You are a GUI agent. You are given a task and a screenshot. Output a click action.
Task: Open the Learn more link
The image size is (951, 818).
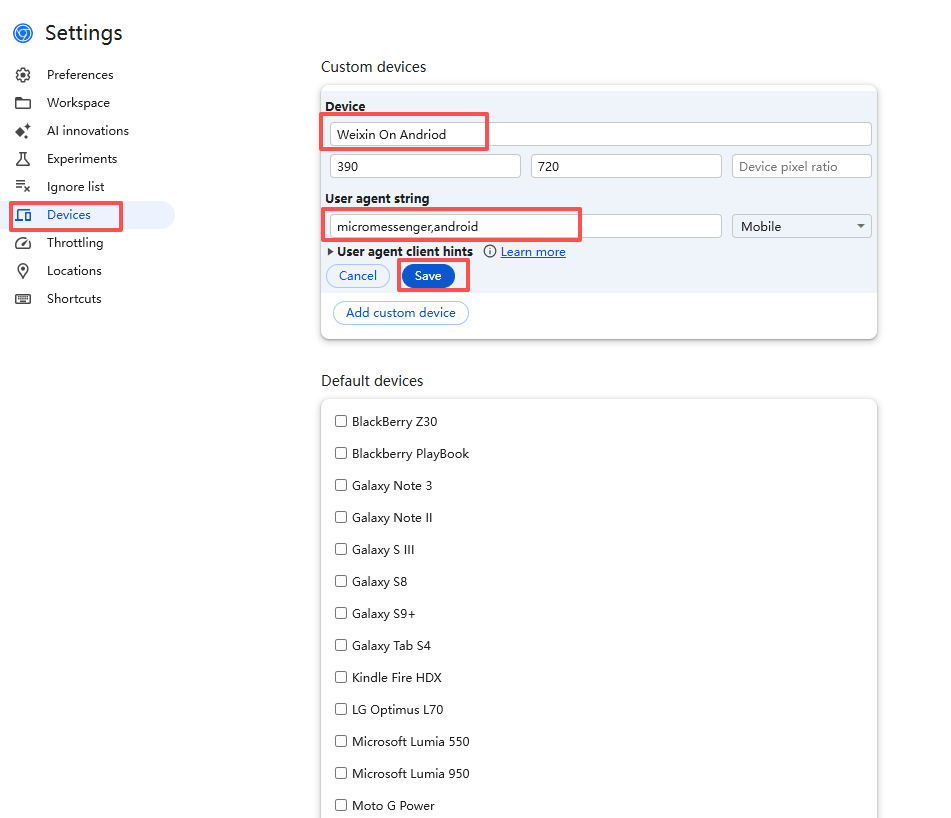[533, 252]
